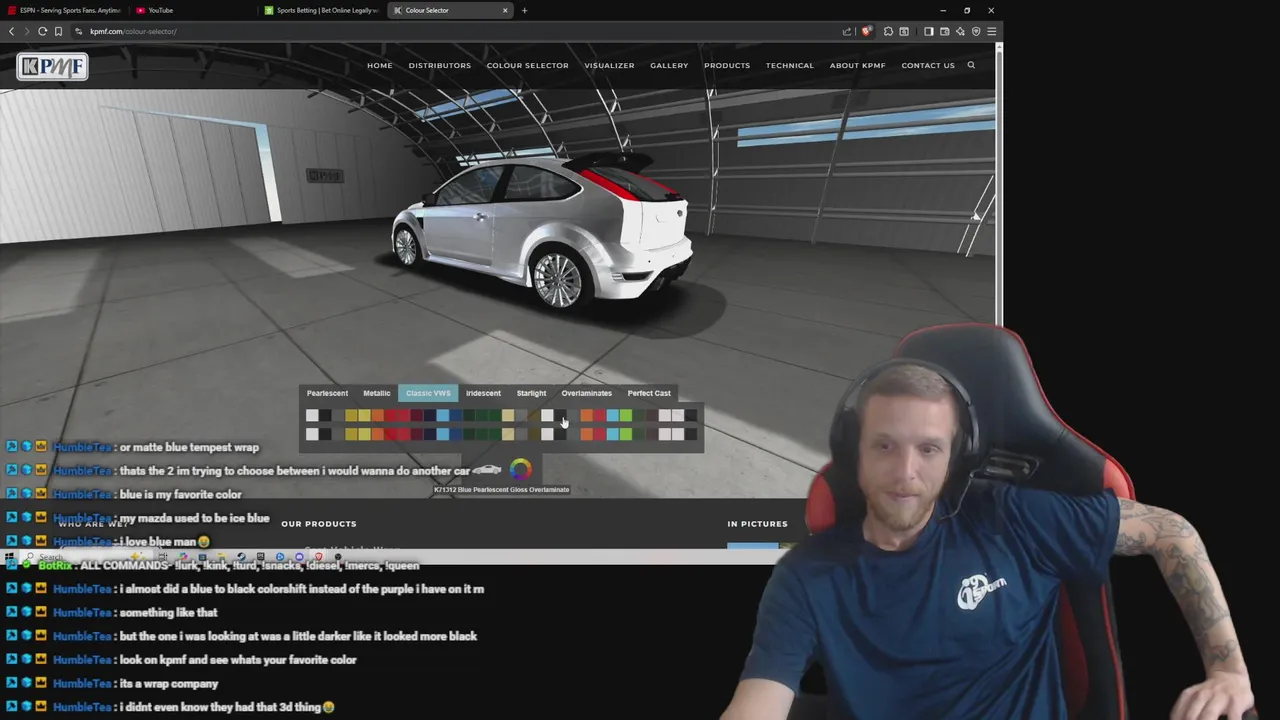Pick the lime green swatch in upper row
The height and width of the screenshot is (720, 1280).
626,415
